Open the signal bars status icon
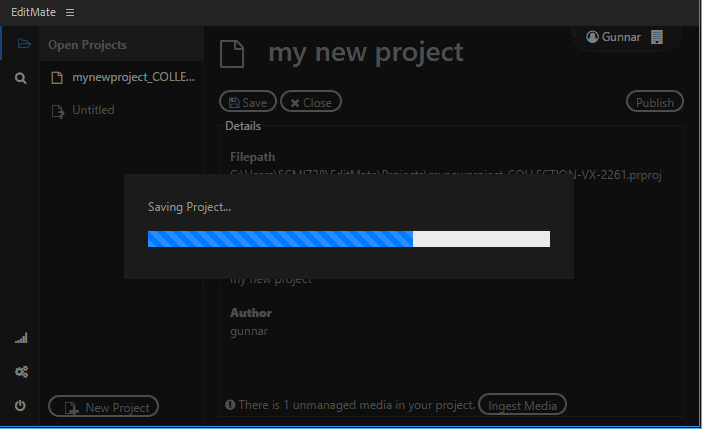 pyautogui.click(x=21, y=339)
